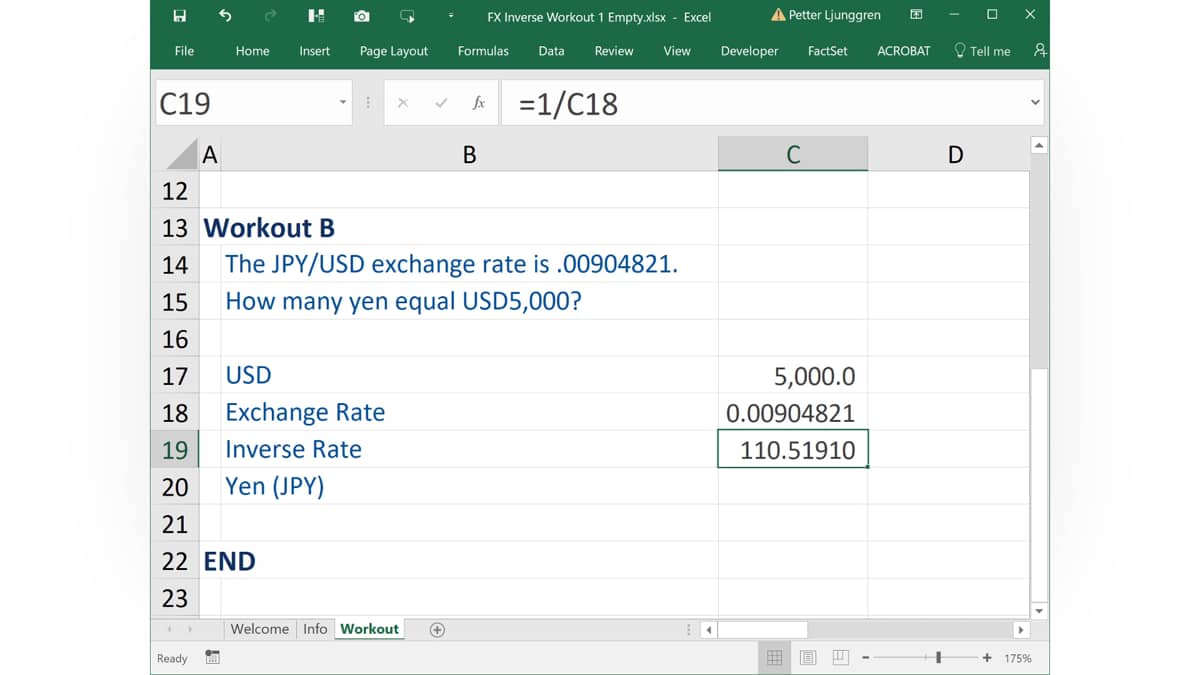Click cell with value 110.51910
The width and height of the screenshot is (1200, 675).
tap(793, 450)
